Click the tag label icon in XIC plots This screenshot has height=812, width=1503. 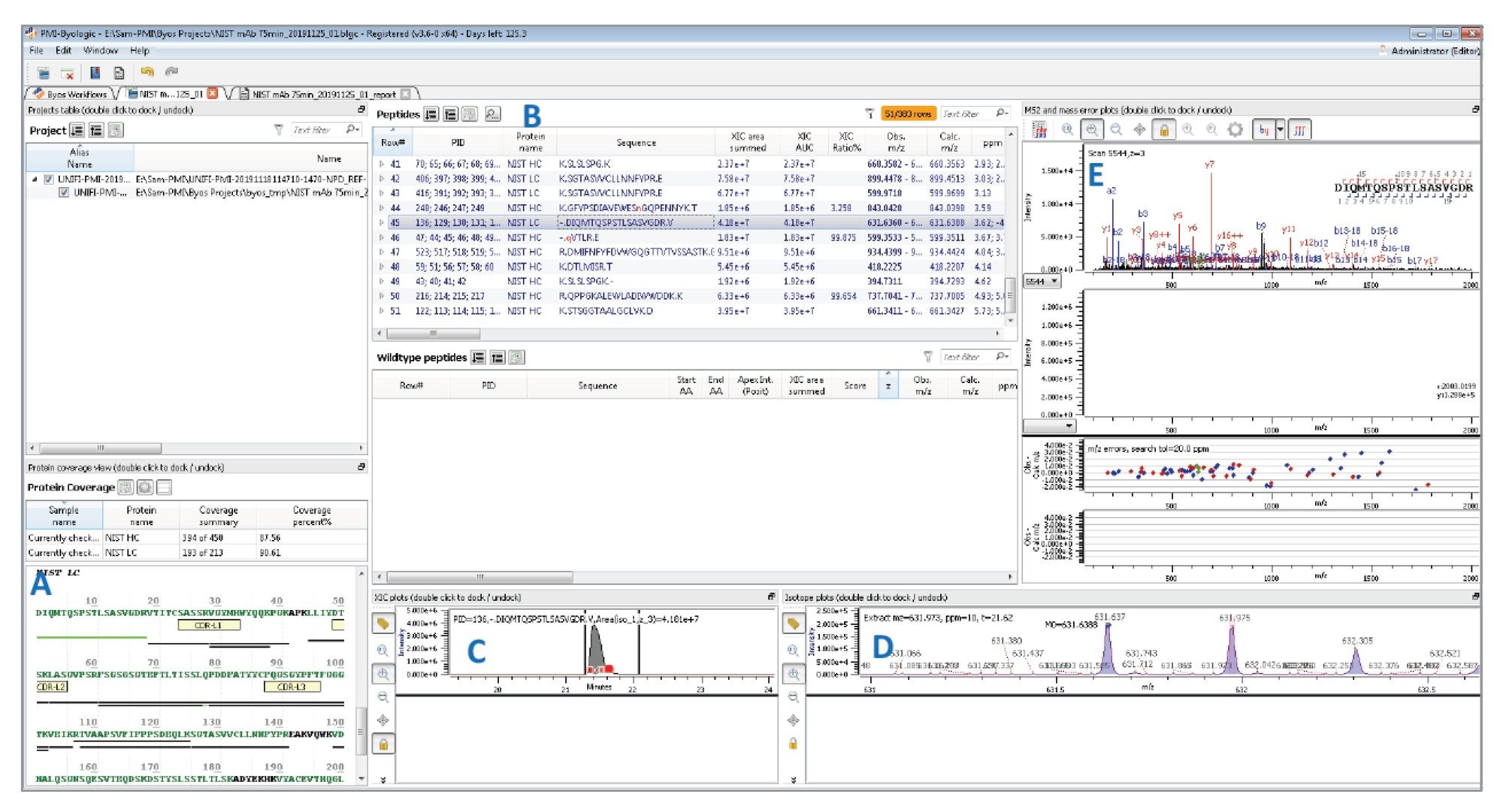pos(383,623)
